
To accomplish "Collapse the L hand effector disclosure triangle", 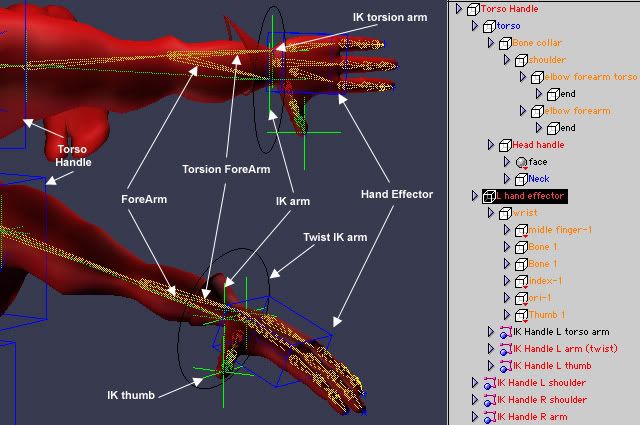I will click(474, 196).
